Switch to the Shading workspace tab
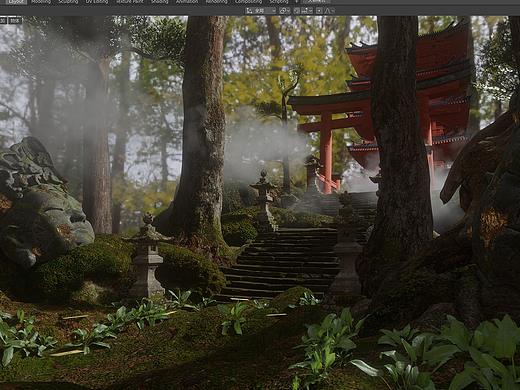The width and height of the screenshot is (520, 390). tap(160, 1)
